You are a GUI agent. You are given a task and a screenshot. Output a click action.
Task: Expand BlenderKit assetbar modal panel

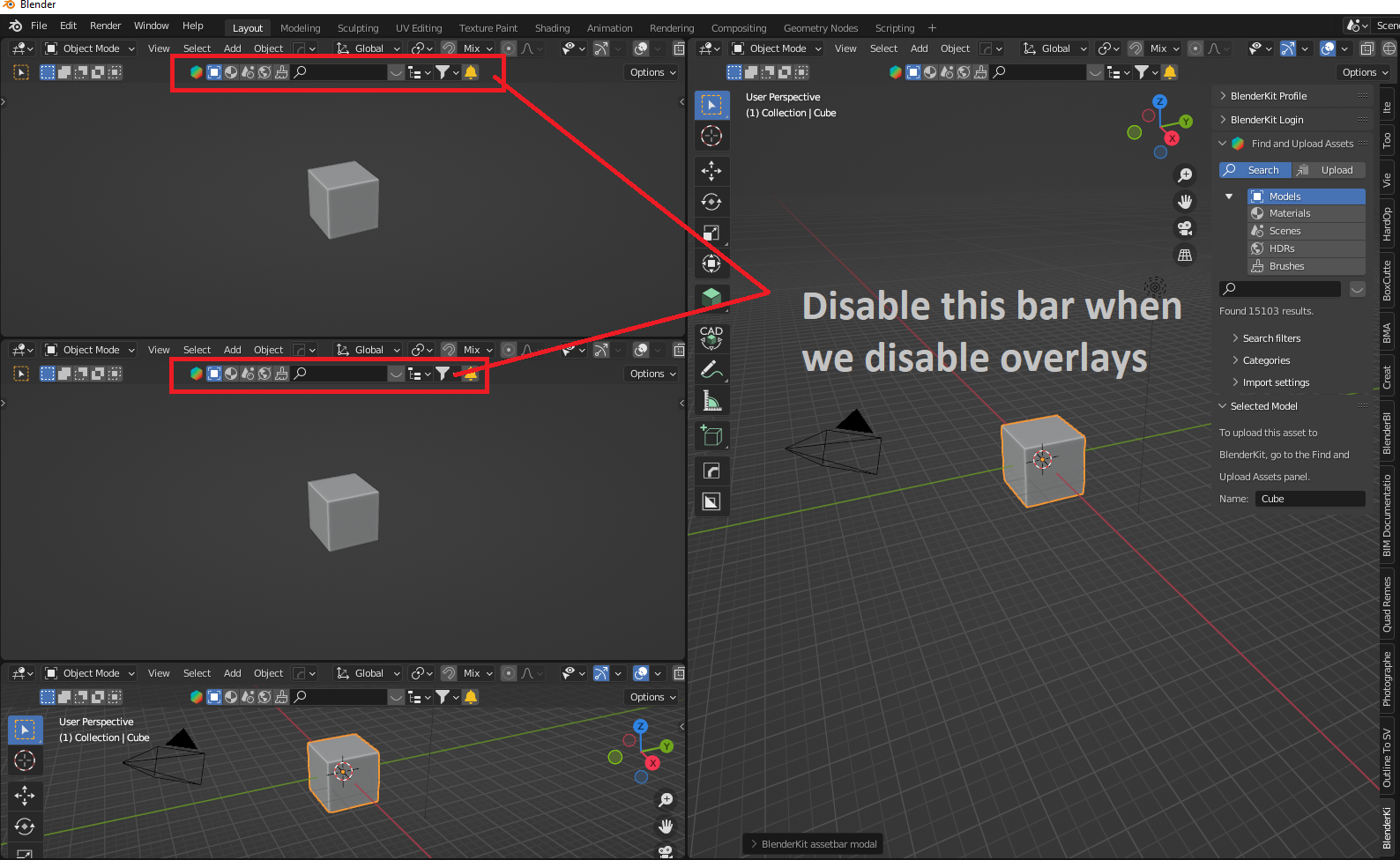(813, 844)
